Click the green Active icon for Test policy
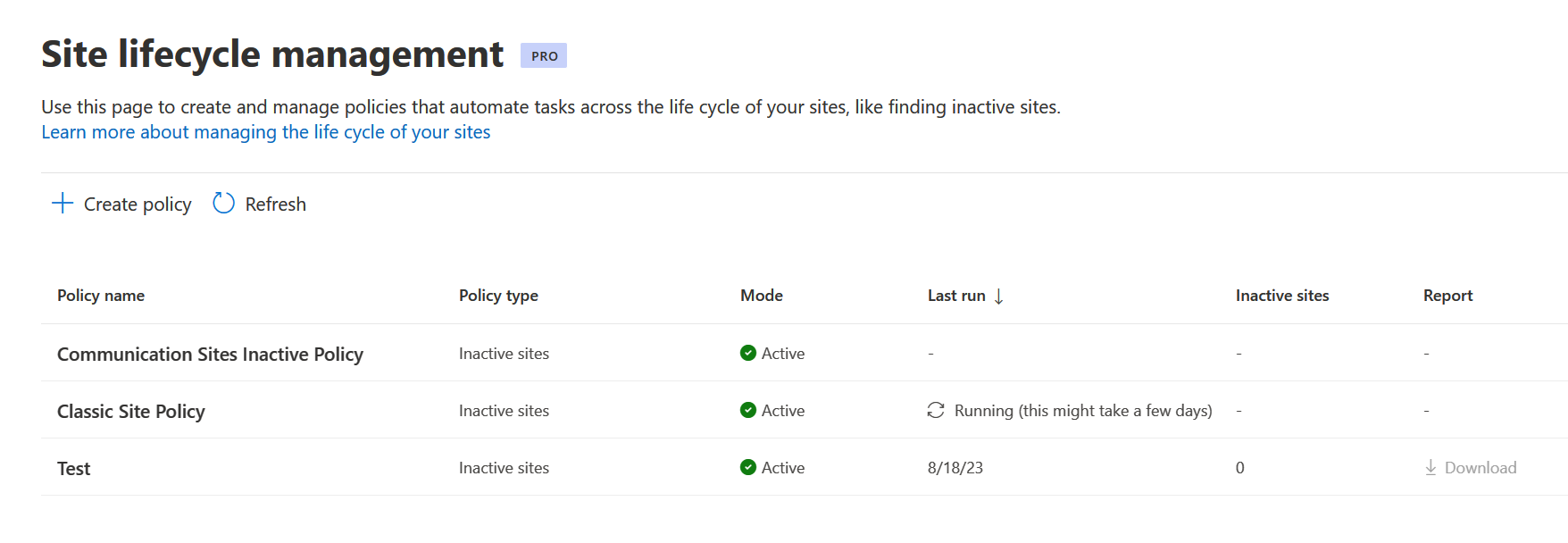Viewport: 1568px width, 543px height. click(x=746, y=467)
